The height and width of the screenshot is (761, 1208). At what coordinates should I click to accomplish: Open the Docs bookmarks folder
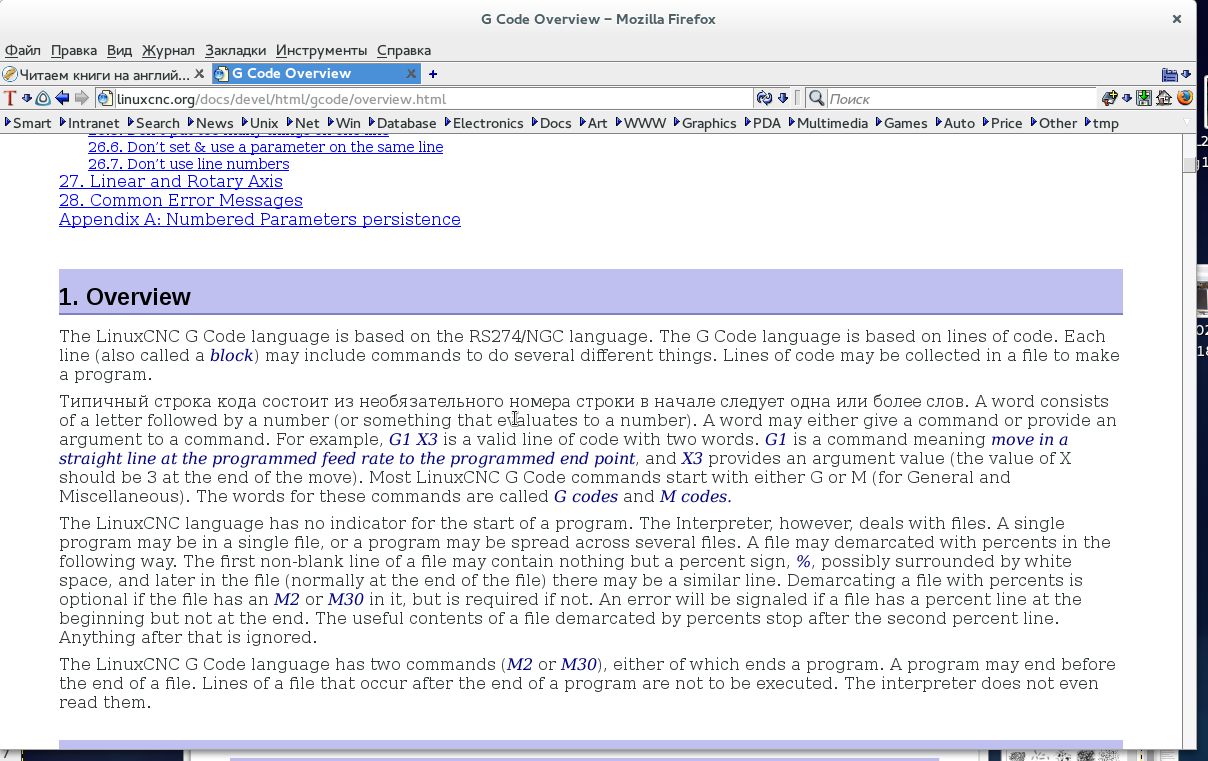pos(550,123)
